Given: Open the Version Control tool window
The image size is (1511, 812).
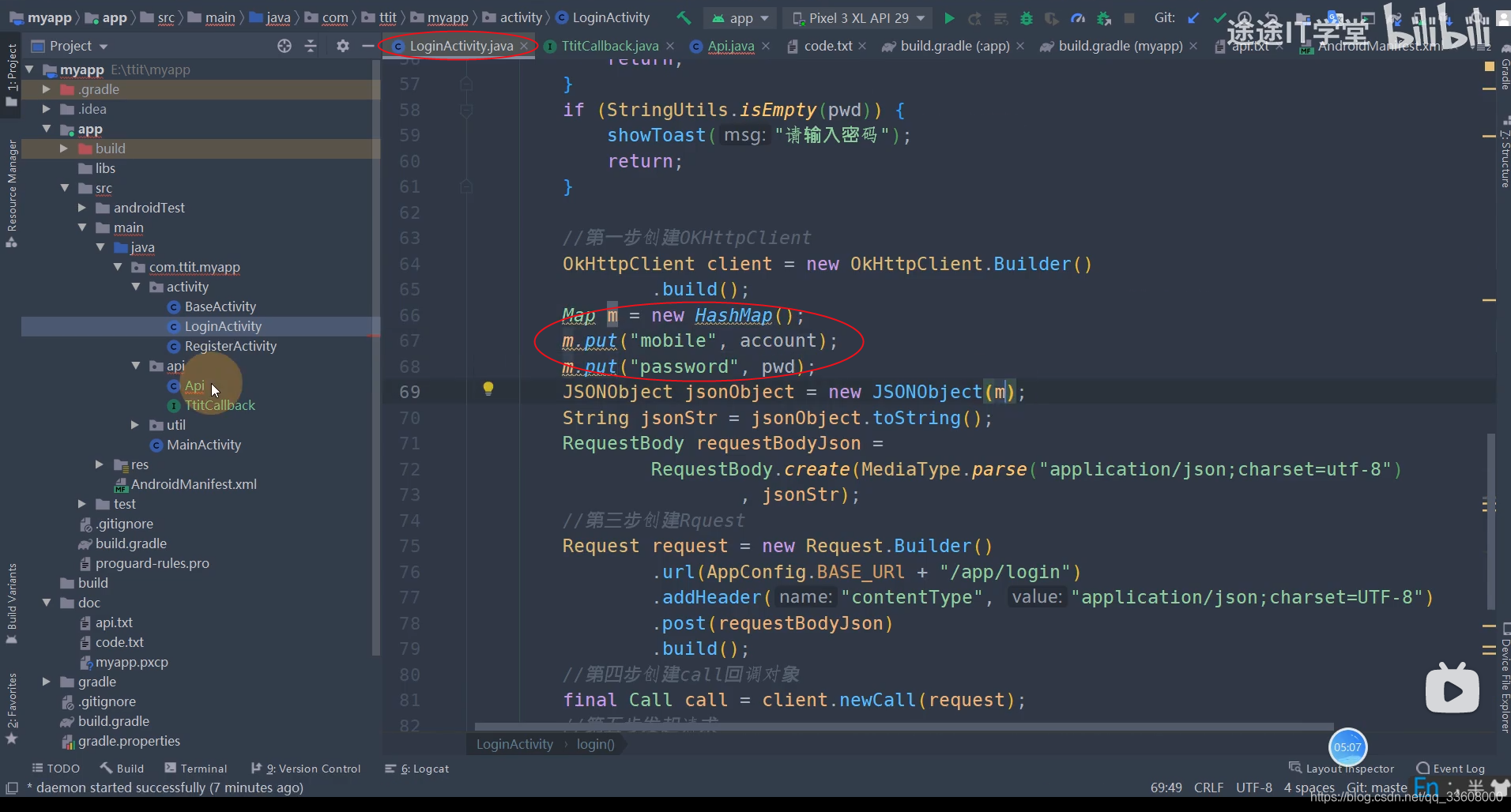Looking at the screenshot, I should pos(305,768).
